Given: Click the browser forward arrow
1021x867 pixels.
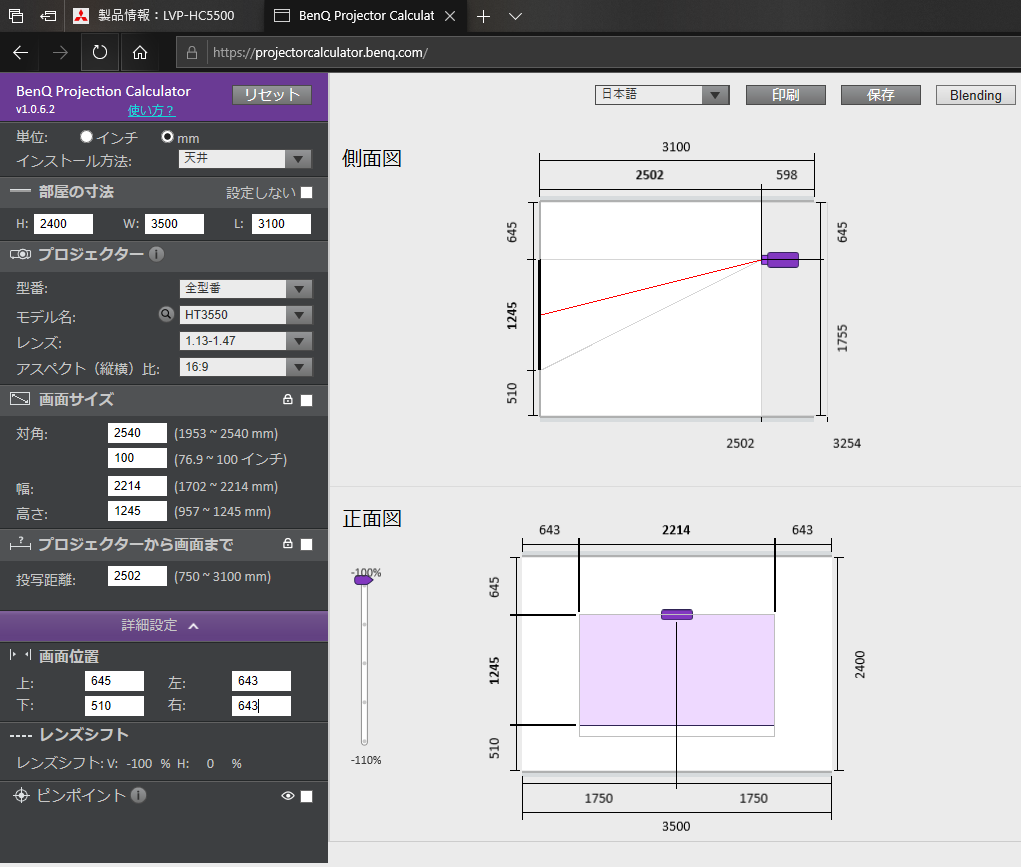Looking at the screenshot, I should tap(60, 53).
